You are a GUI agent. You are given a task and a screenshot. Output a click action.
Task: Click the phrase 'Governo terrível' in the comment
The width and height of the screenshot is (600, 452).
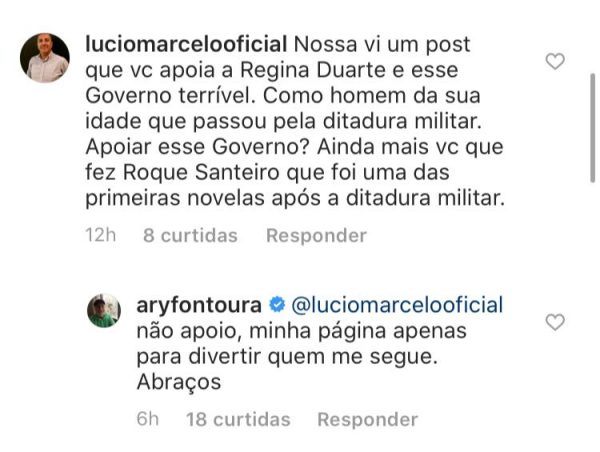170,96
